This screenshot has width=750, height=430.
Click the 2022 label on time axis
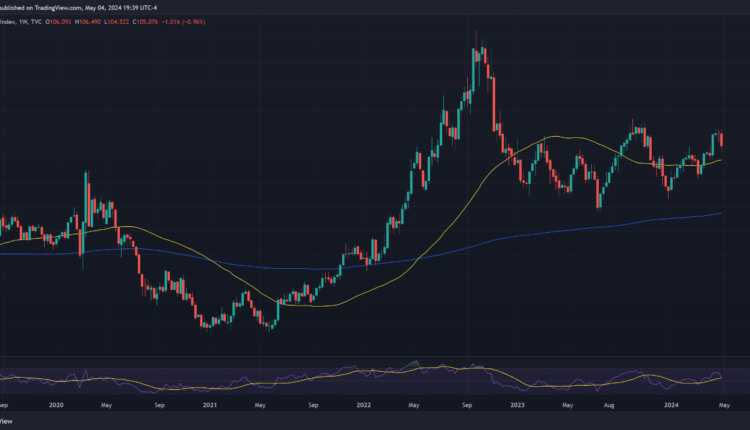pyautogui.click(x=362, y=406)
